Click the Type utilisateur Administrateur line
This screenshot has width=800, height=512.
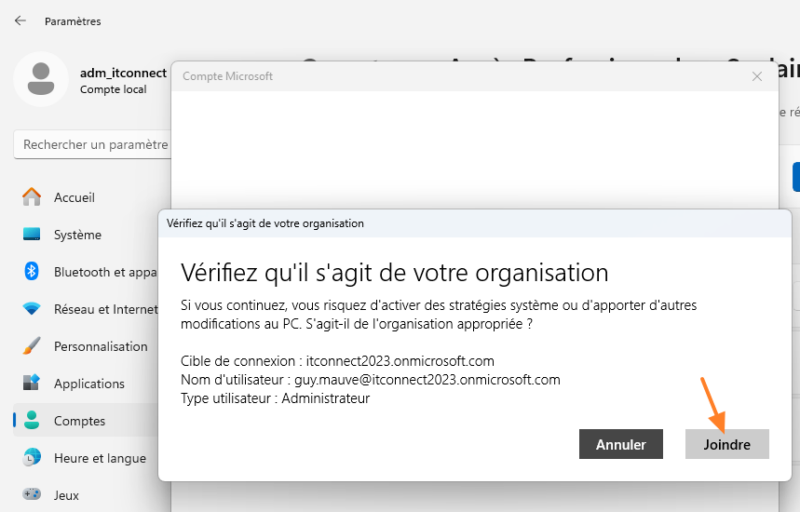[275, 398]
